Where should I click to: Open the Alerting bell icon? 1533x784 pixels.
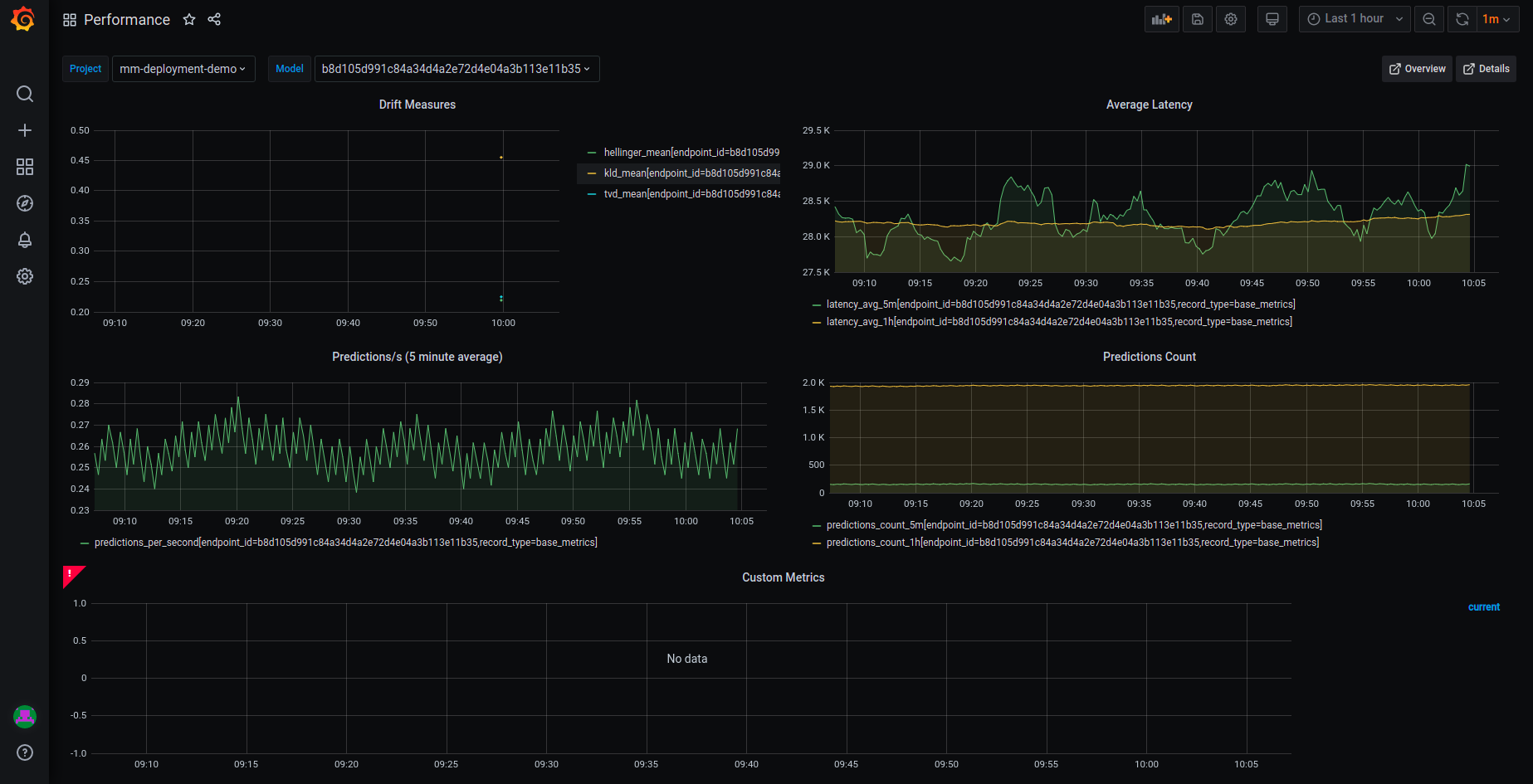tap(25, 240)
